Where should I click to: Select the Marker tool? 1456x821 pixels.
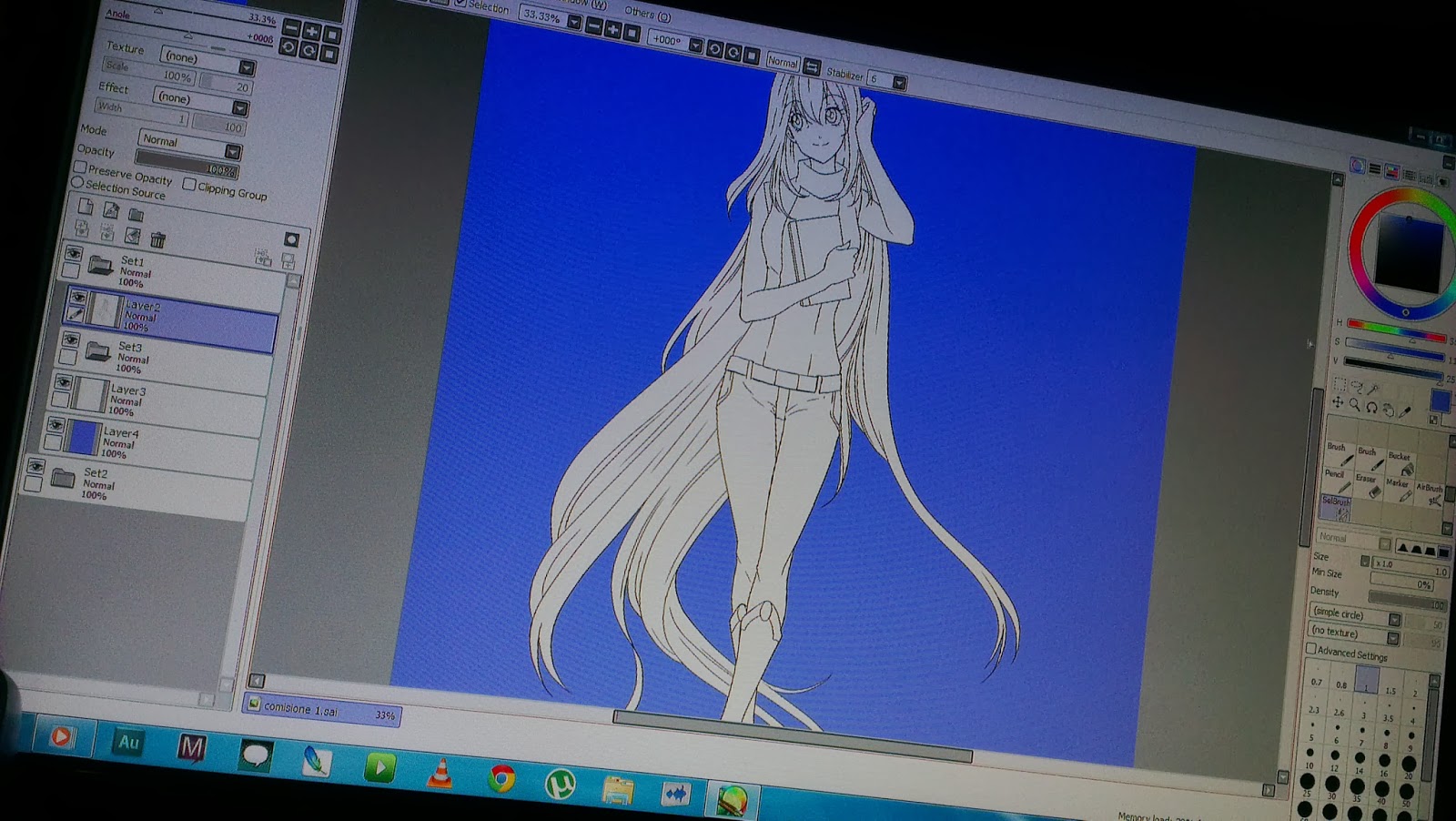click(x=1399, y=490)
